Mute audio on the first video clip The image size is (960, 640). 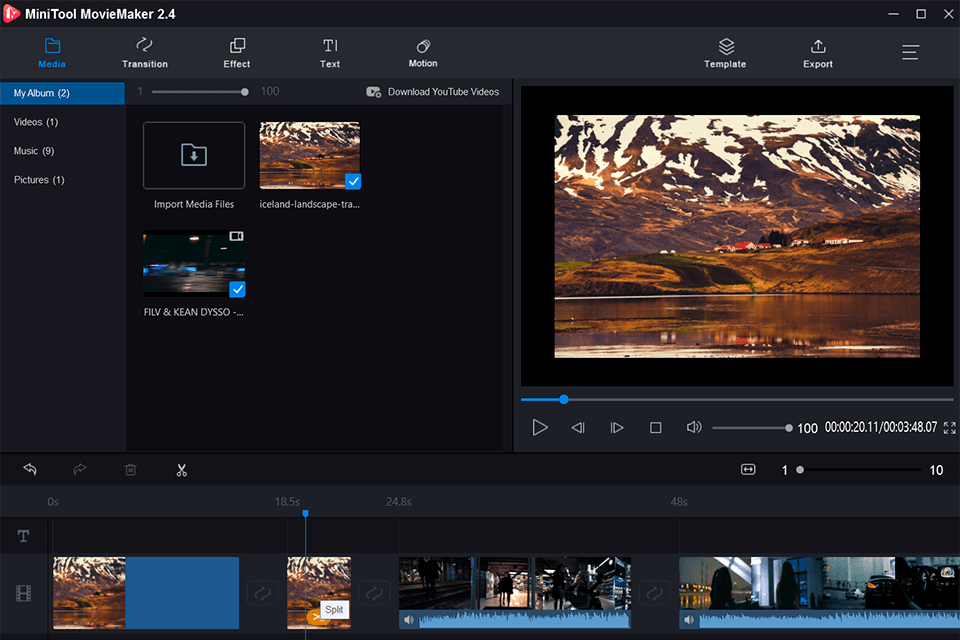click(x=409, y=620)
